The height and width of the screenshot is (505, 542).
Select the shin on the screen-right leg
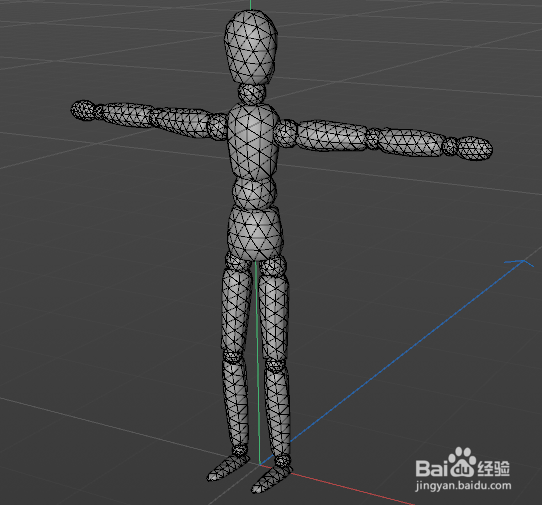pos(278,411)
